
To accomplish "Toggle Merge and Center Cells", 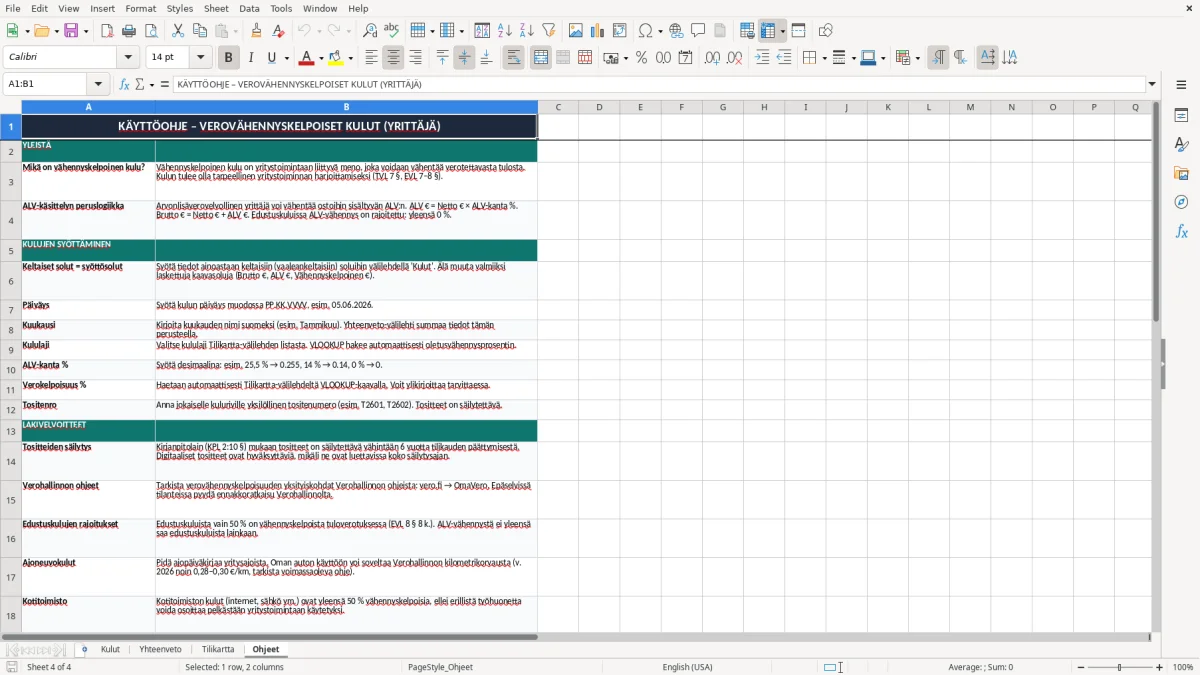I will pos(541,58).
